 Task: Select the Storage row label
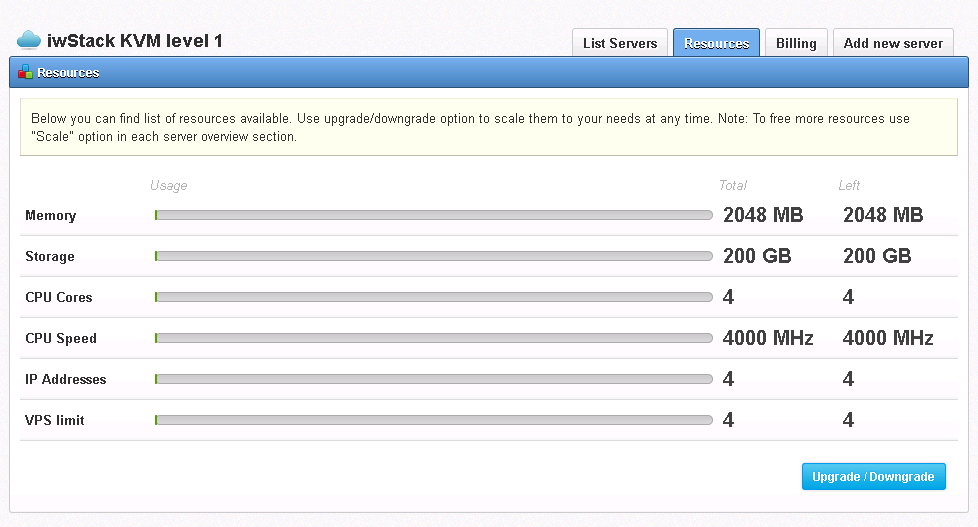click(50, 256)
